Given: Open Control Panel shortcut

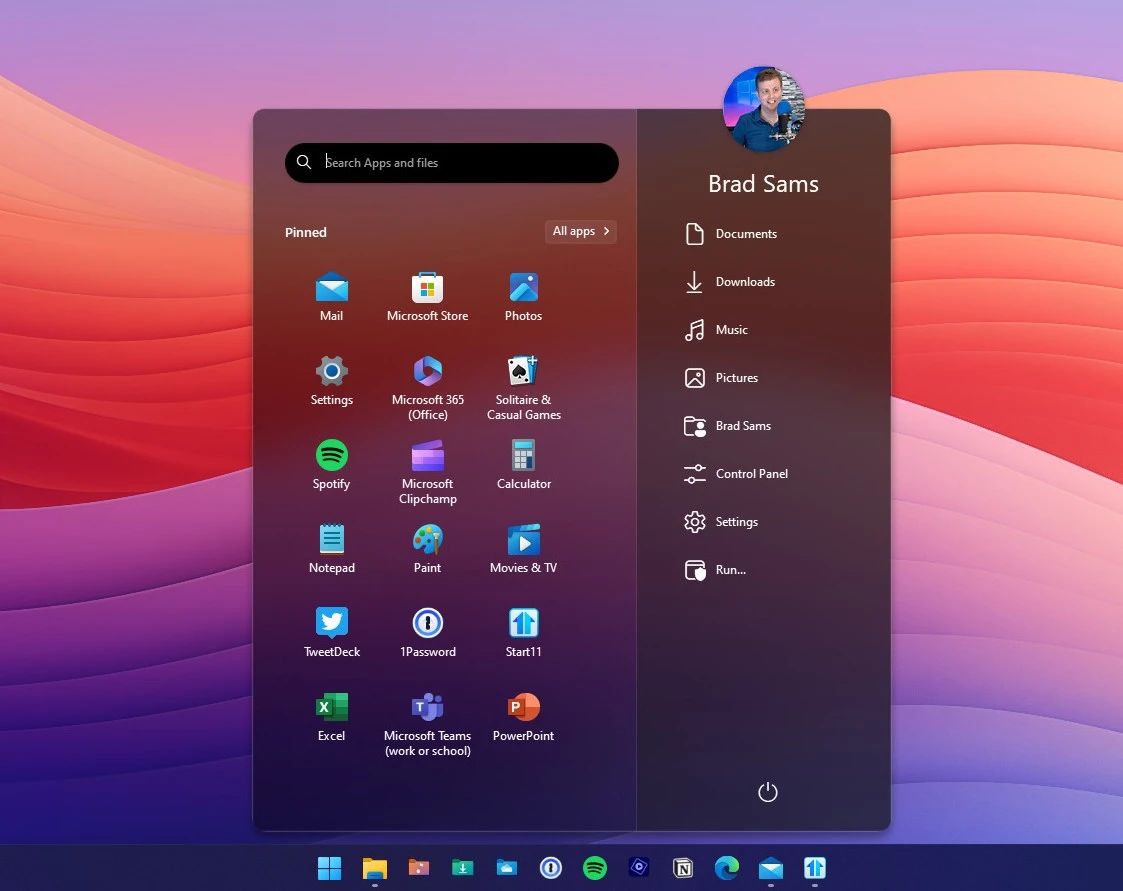Looking at the screenshot, I should (751, 474).
